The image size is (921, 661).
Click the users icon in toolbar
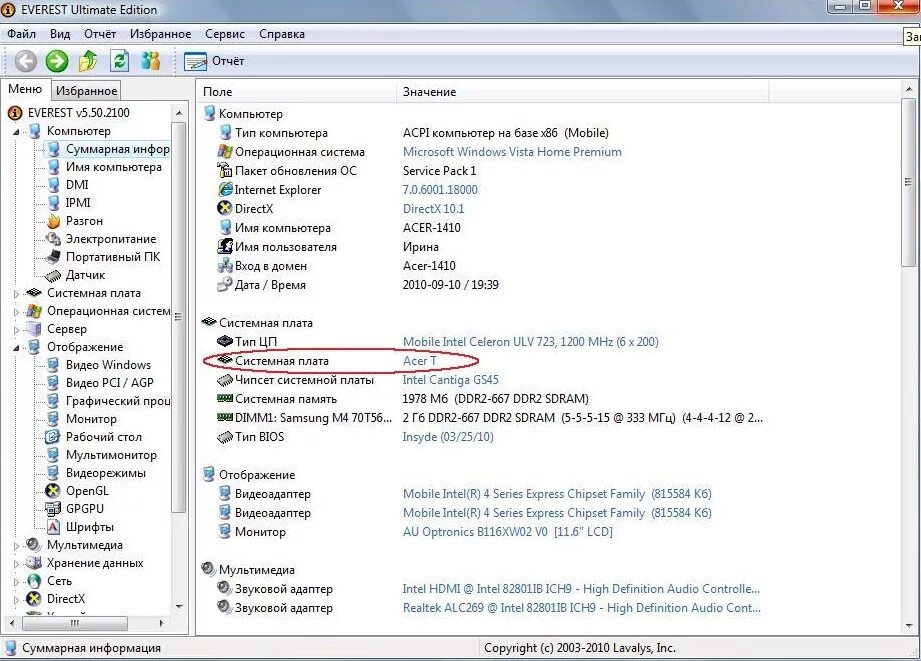pyautogui.click(x=151, y=61)
